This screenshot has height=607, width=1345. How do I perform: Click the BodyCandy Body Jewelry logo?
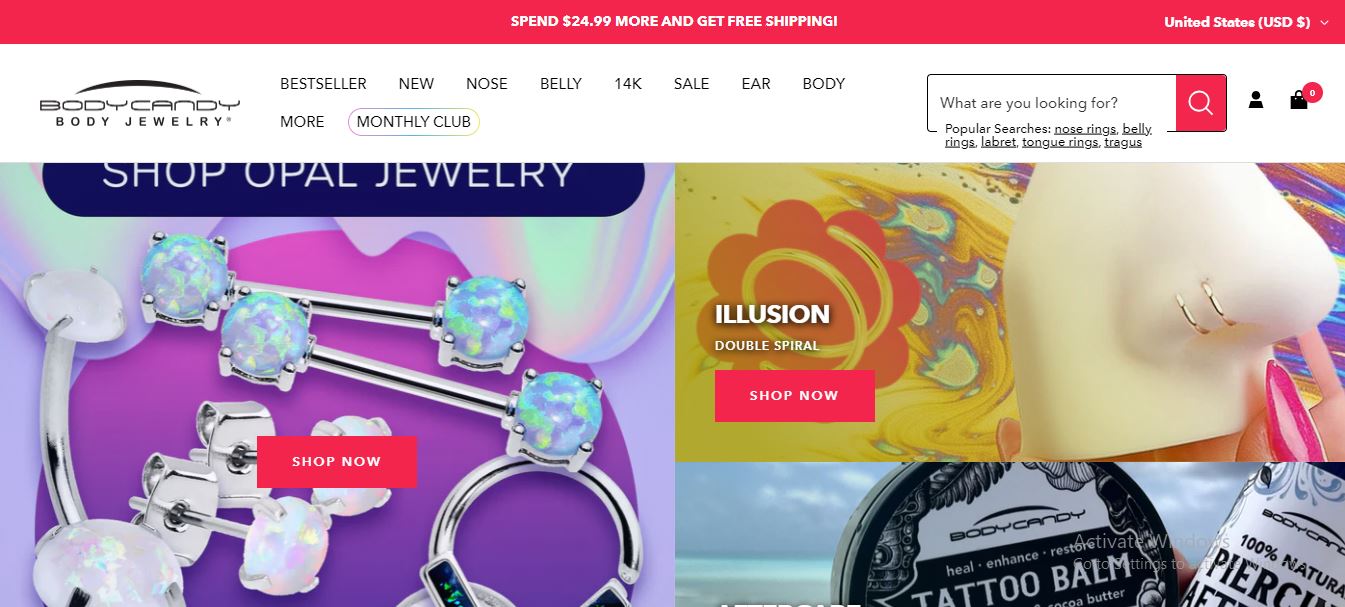[140, 103]
